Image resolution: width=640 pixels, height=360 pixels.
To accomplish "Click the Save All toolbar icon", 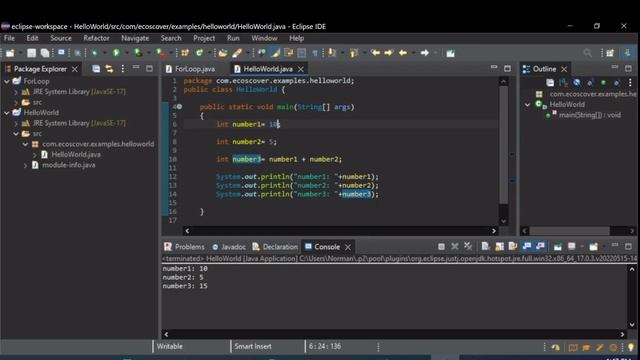I will pos(45,53).
